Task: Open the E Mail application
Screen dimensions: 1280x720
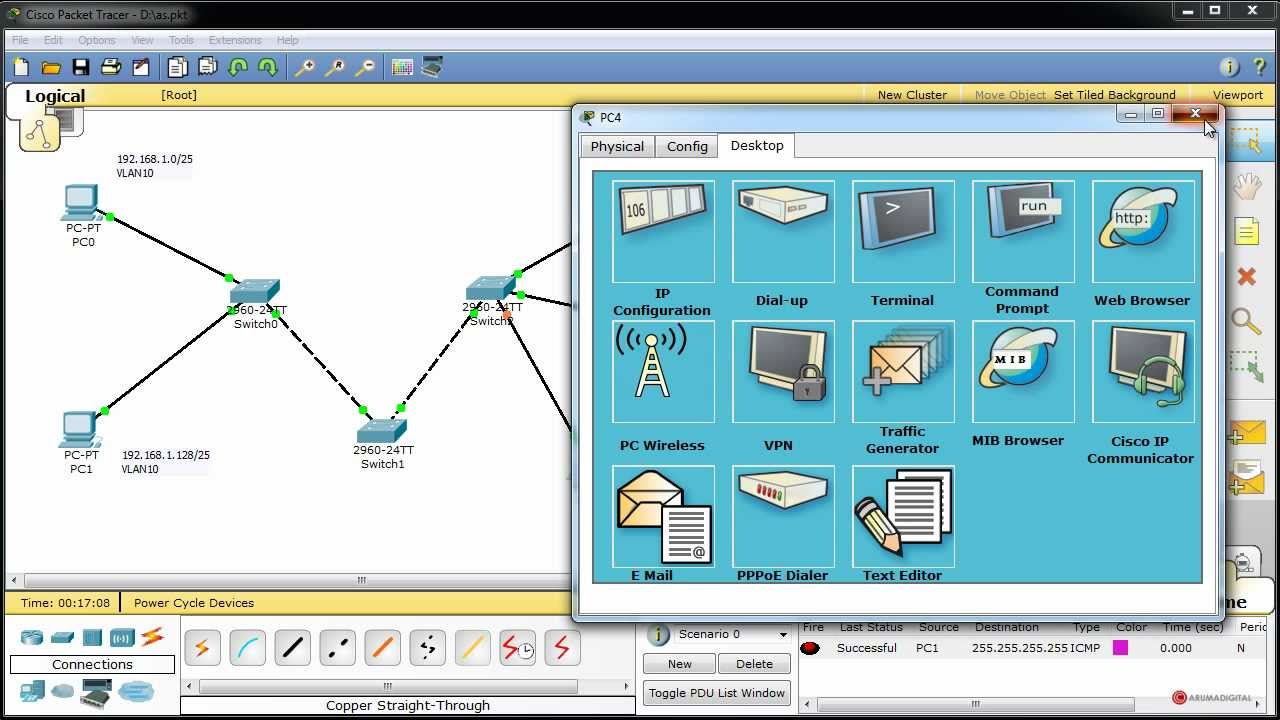Action: click(663, 516)
